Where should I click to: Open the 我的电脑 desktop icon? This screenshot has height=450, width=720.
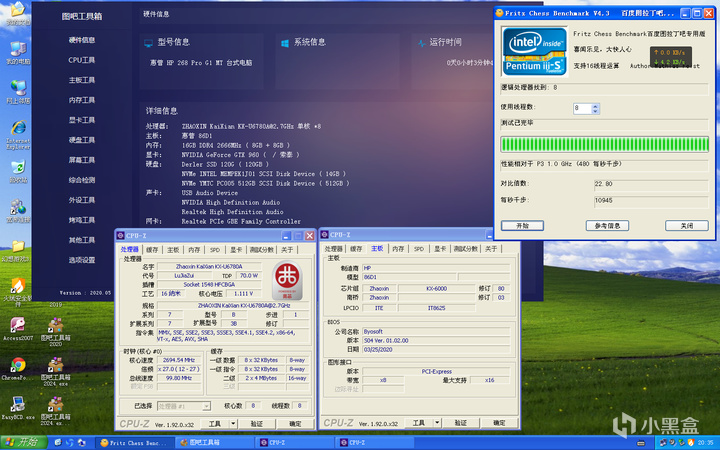point(18,50)
